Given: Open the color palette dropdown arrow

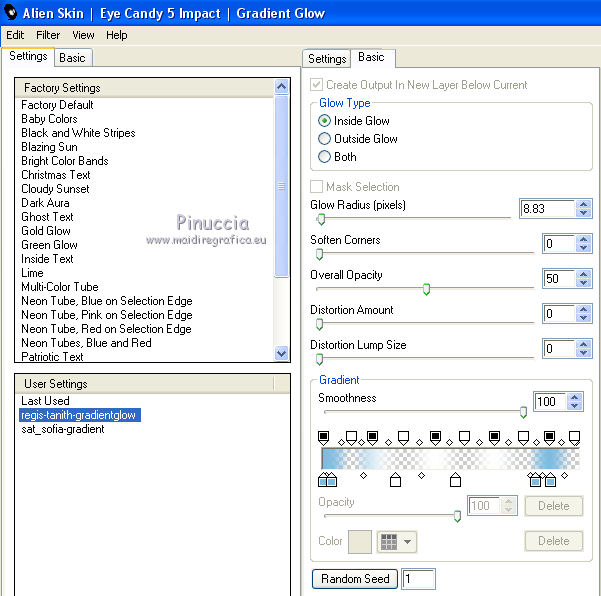Looking at the screenshot, I should (x=407, y=542).
